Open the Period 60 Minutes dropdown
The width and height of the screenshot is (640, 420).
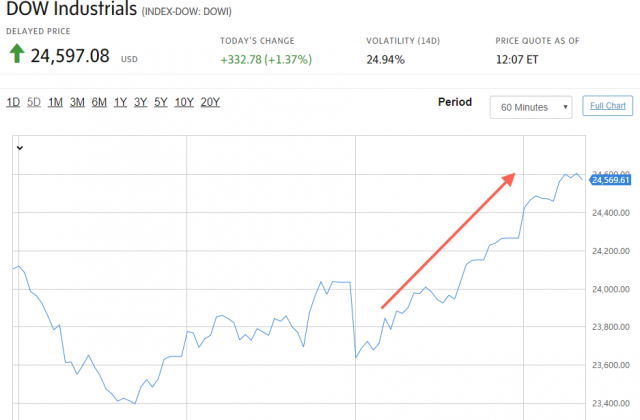(531, 106)
